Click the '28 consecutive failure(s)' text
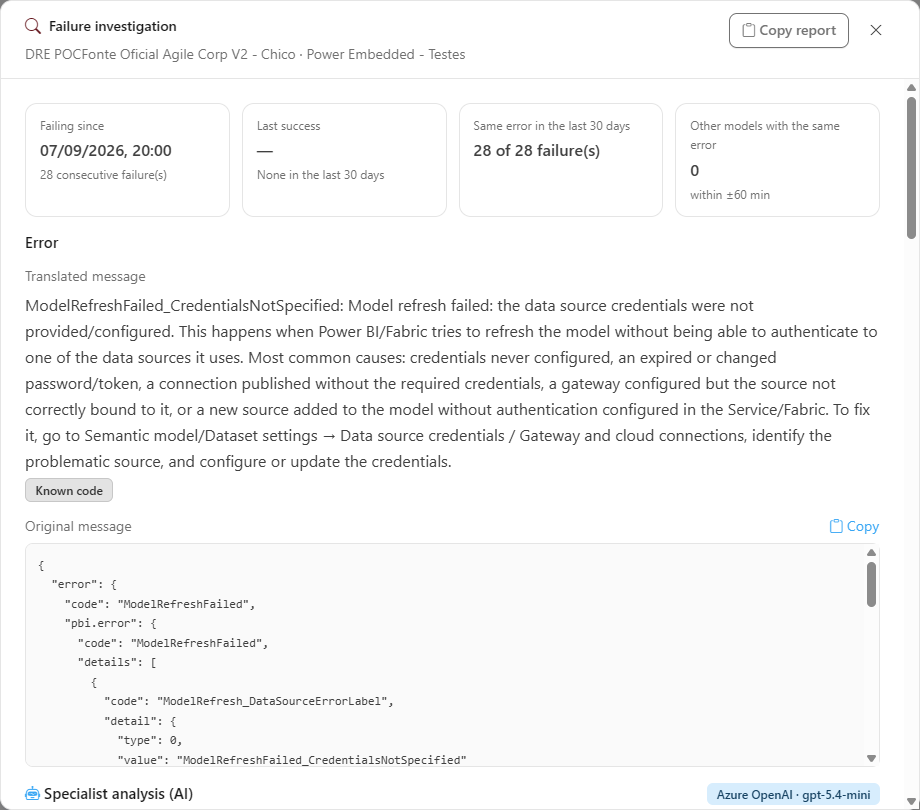 coord(103,175)
